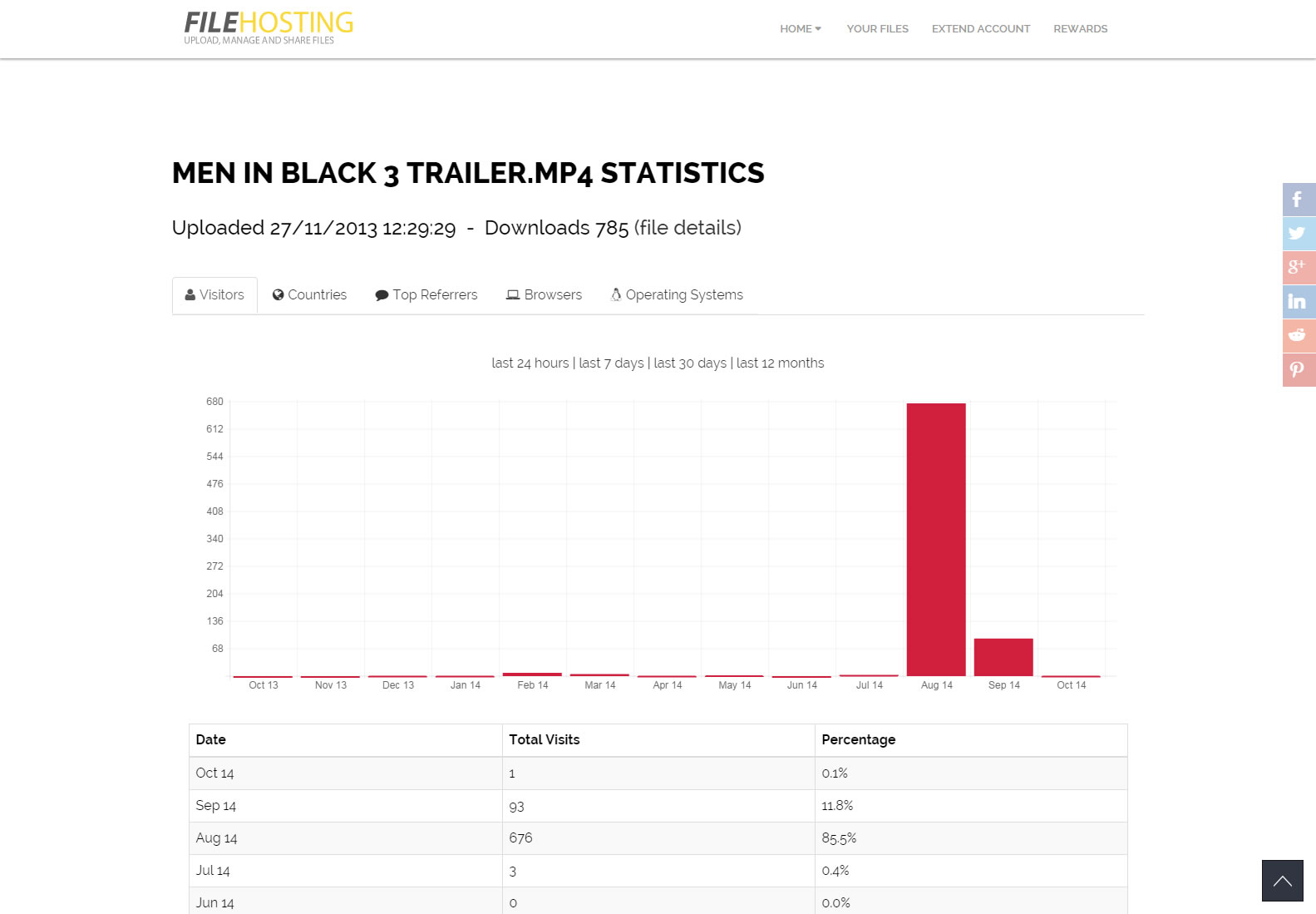
Task: Share on Google Plus sidebar icon
Action: [x=1299, y=268]
